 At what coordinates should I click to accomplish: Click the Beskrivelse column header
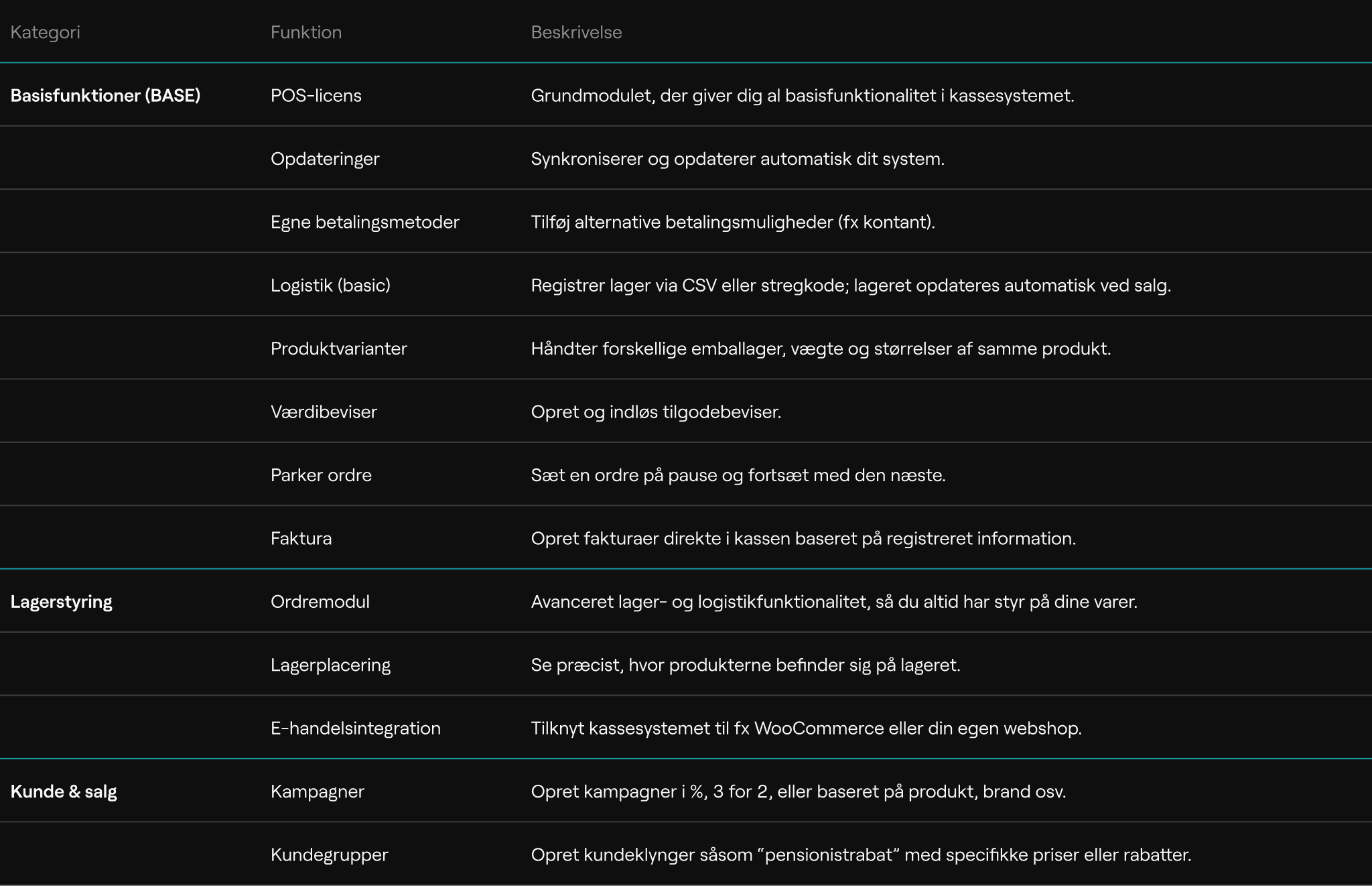pyautogui.click(x=576, y=32)
